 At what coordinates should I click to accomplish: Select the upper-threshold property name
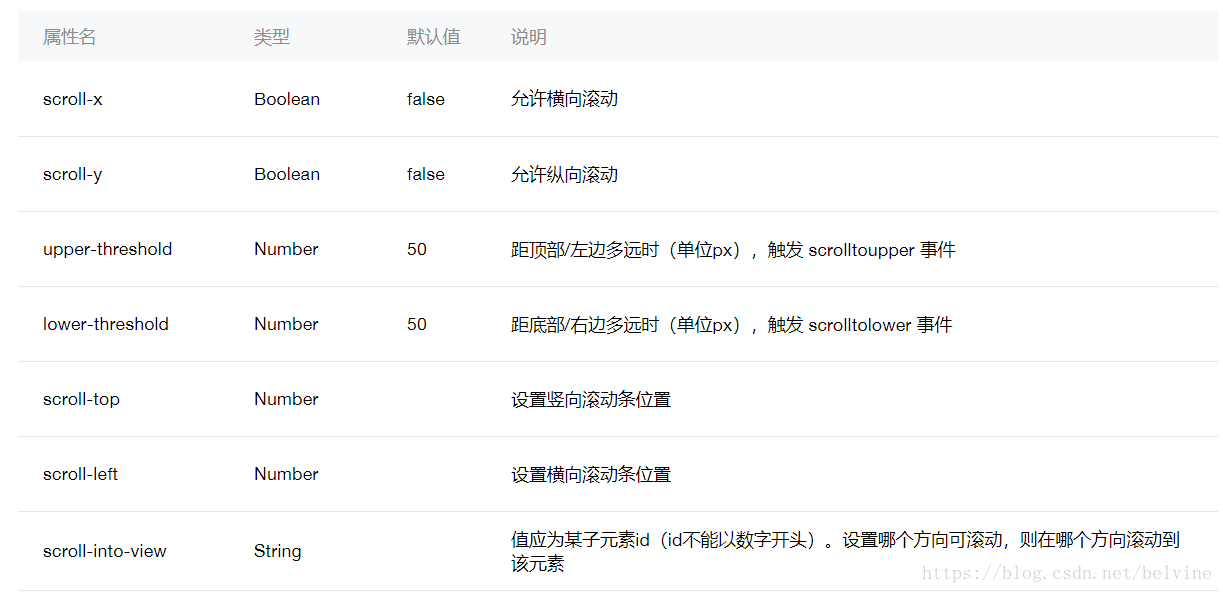(x=108, y=249)
